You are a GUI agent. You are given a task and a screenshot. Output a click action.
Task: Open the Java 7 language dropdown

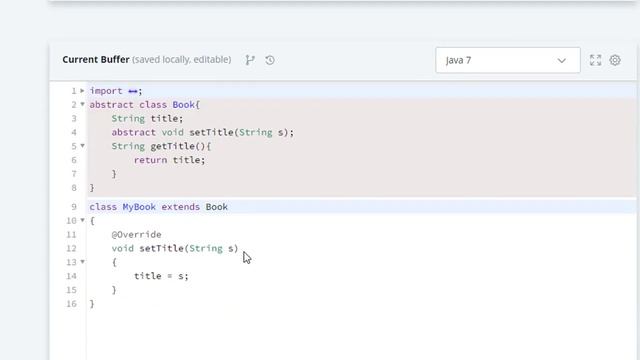[x=508, y=60]
